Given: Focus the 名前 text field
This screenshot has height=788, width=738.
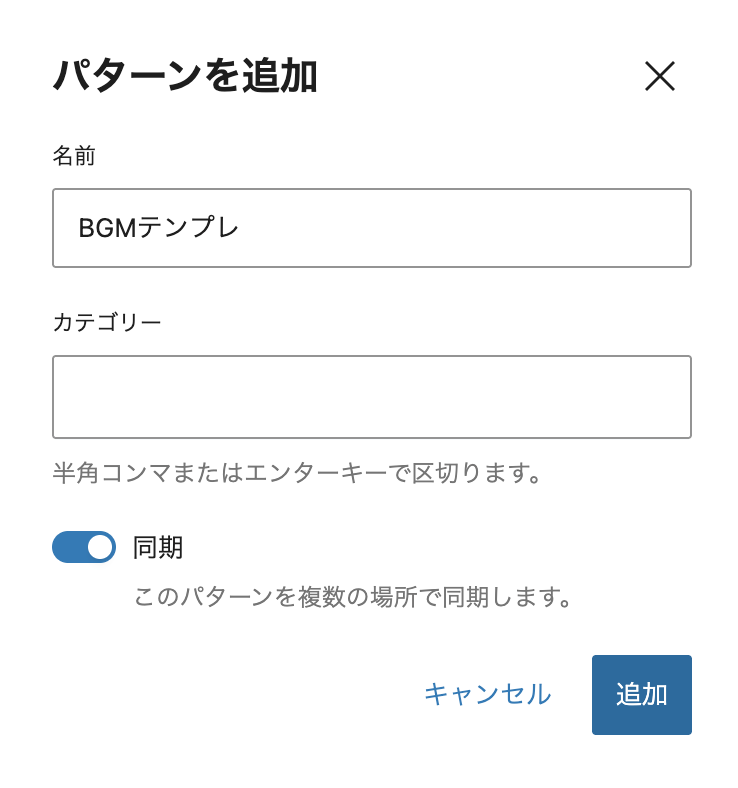Looking at the screenshot, I should tap(371, 228).
